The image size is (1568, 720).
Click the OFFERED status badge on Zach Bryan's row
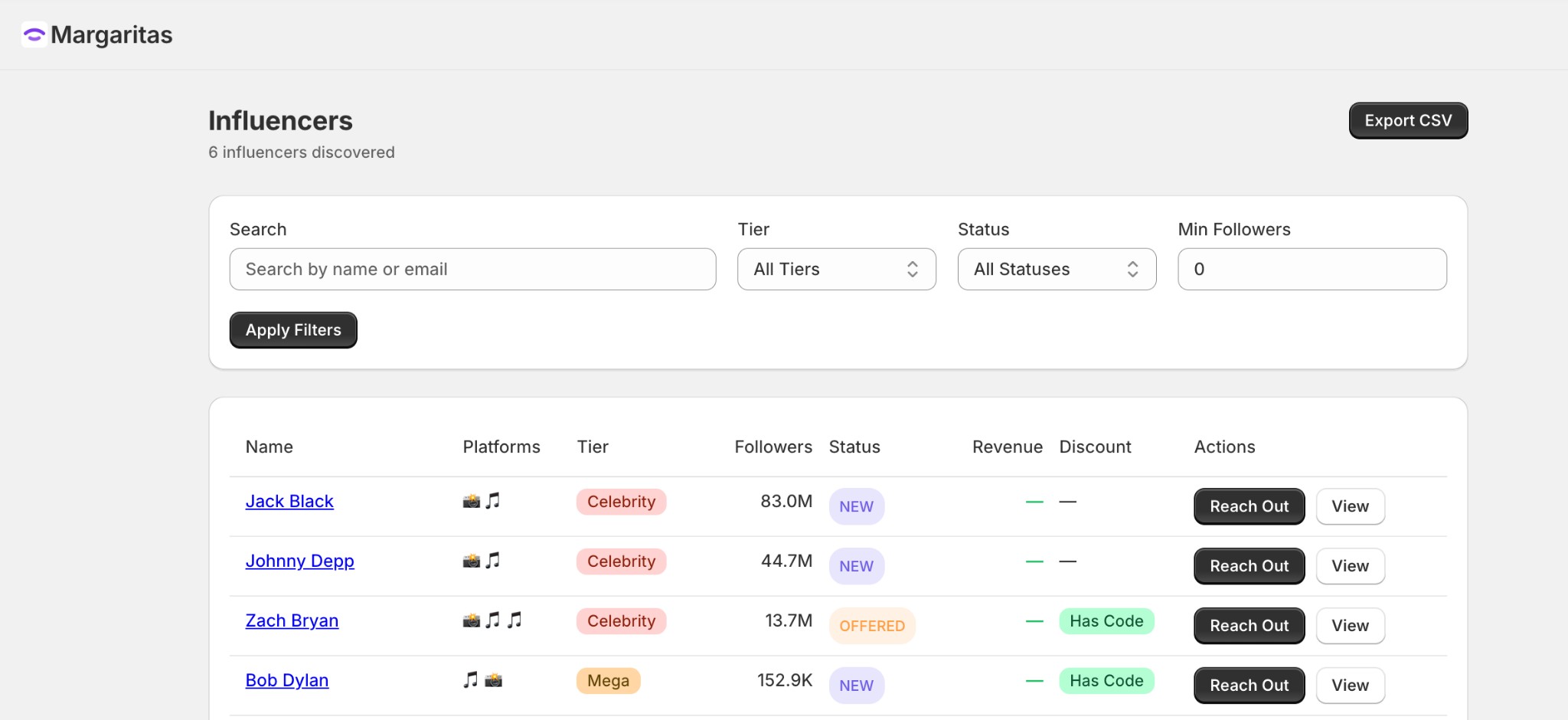[x=871, y=626]
